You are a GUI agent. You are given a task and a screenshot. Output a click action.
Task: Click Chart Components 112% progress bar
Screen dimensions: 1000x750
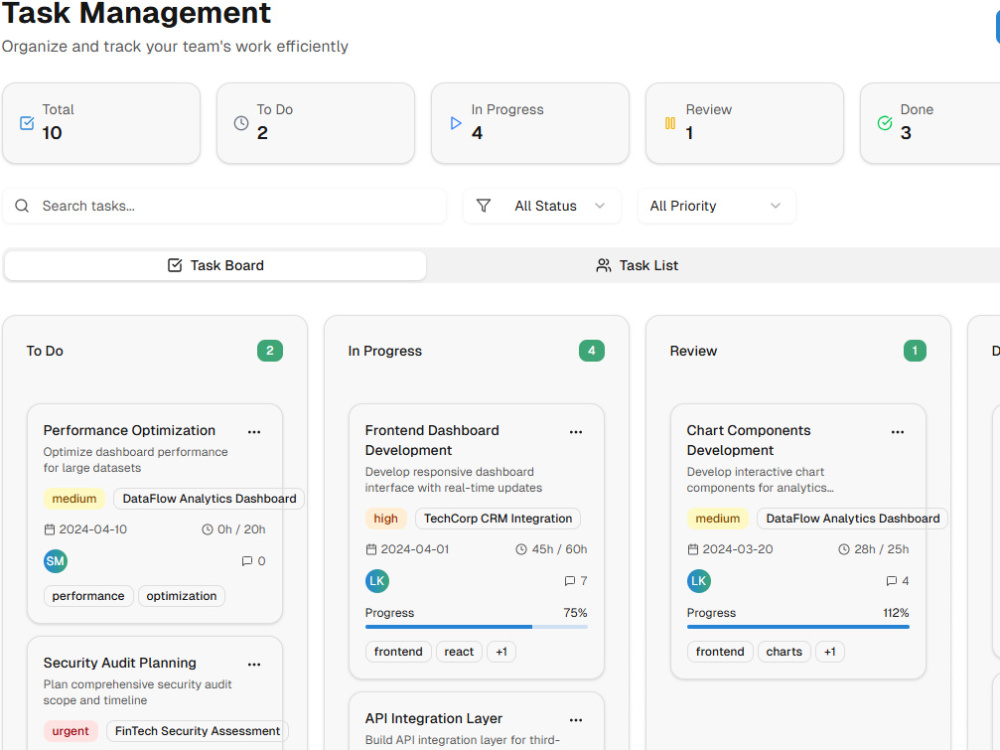(x=798, y=627)
